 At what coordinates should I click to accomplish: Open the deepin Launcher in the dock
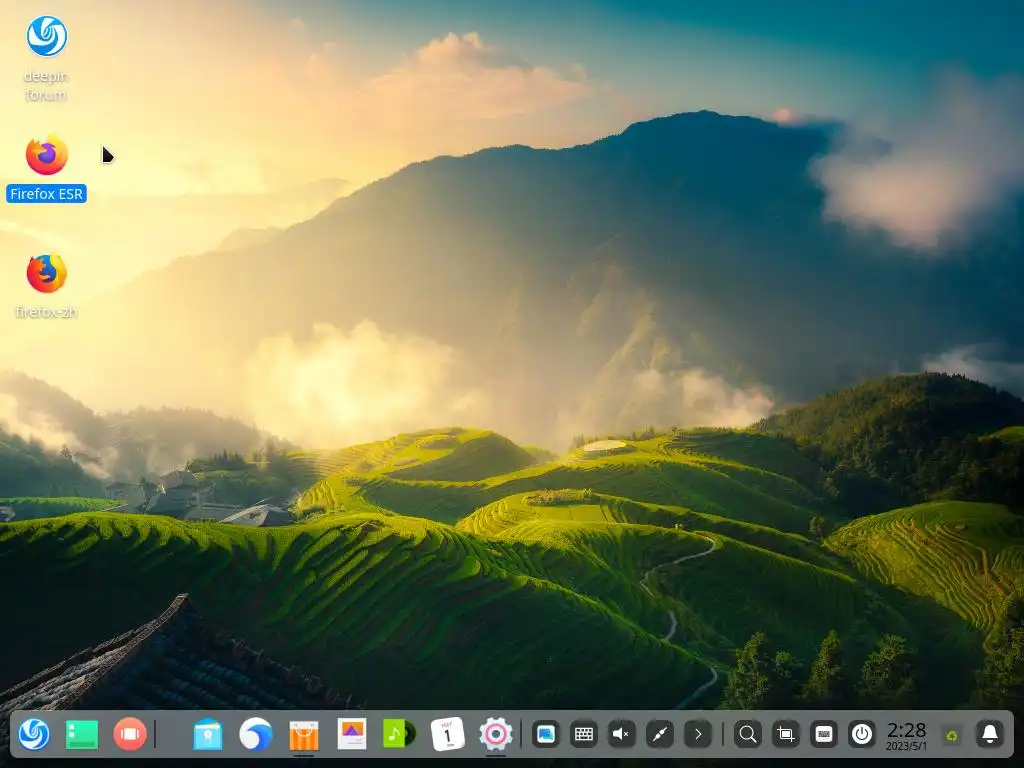click(34, 735)
